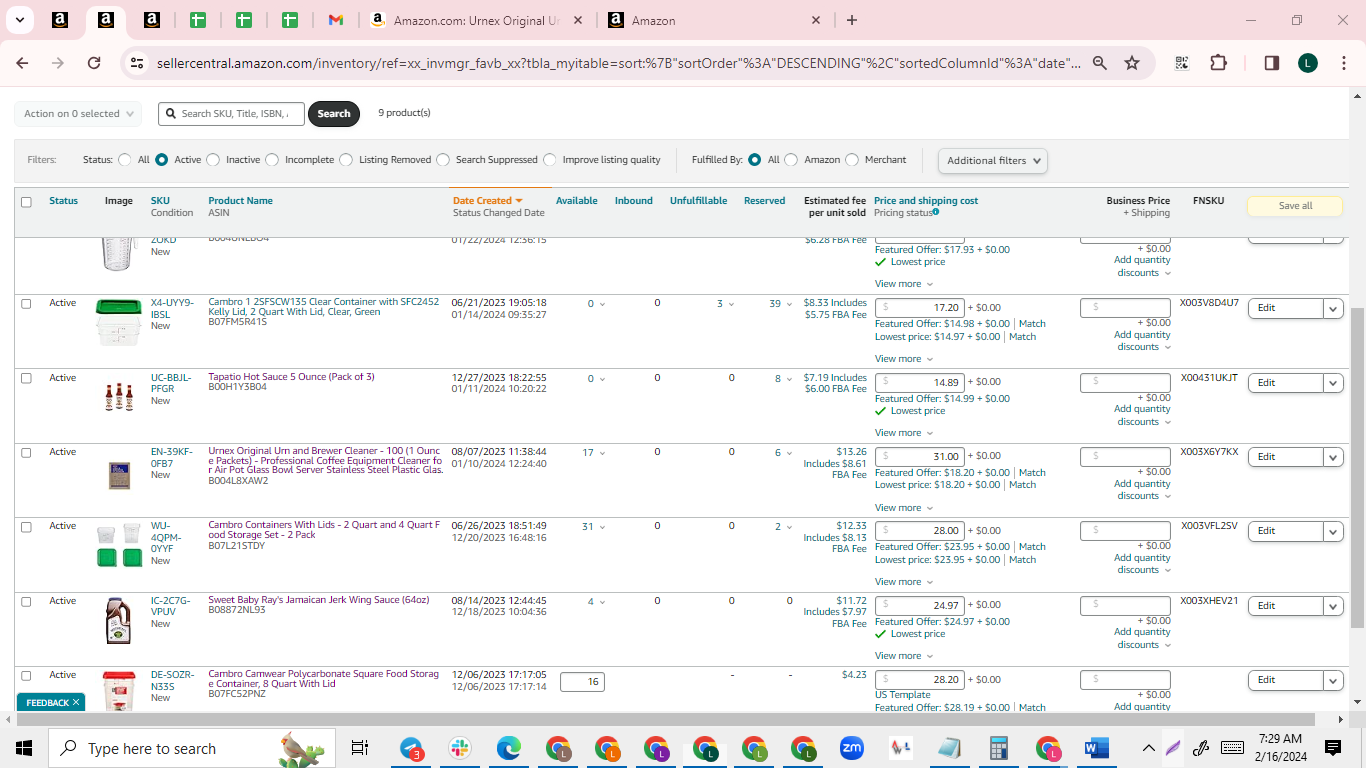
Task: Open the Gmail browser tab
Action: (x=336, y=20)
